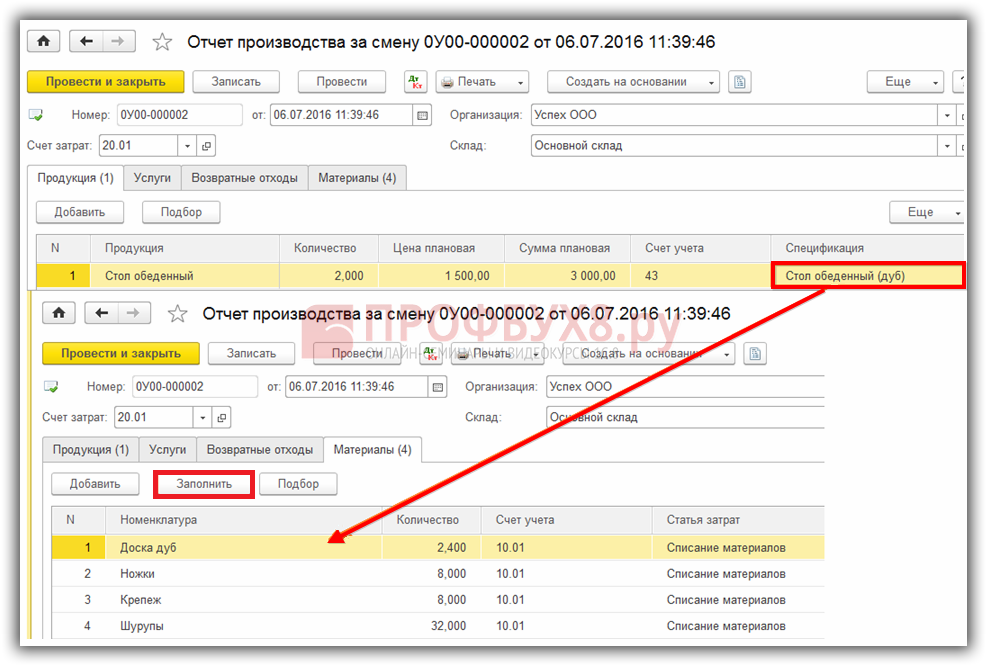The image size is (987, 666).
Task: Open the calendar picker beside the lower window date
Action: 437,387
